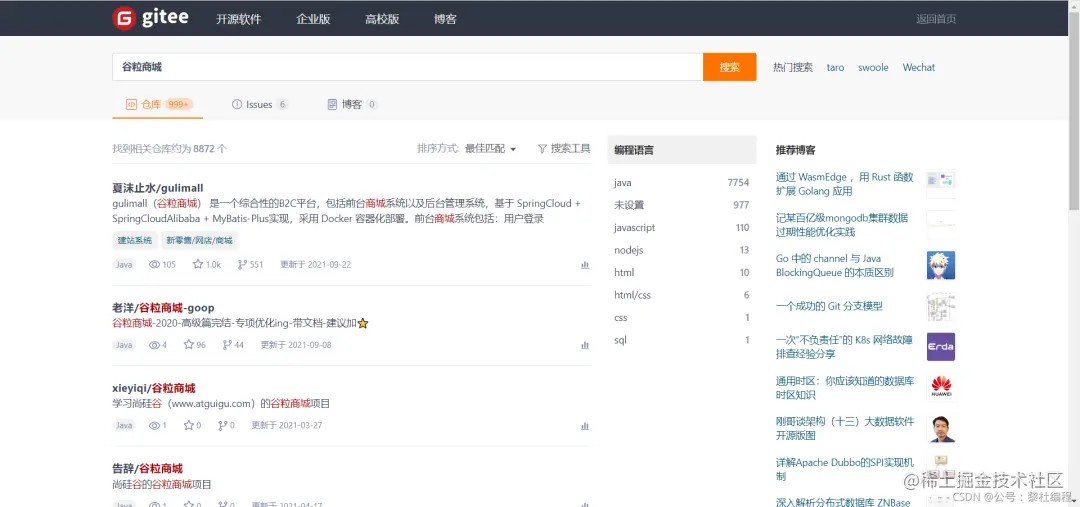Switch to the Issues tab

260,105
